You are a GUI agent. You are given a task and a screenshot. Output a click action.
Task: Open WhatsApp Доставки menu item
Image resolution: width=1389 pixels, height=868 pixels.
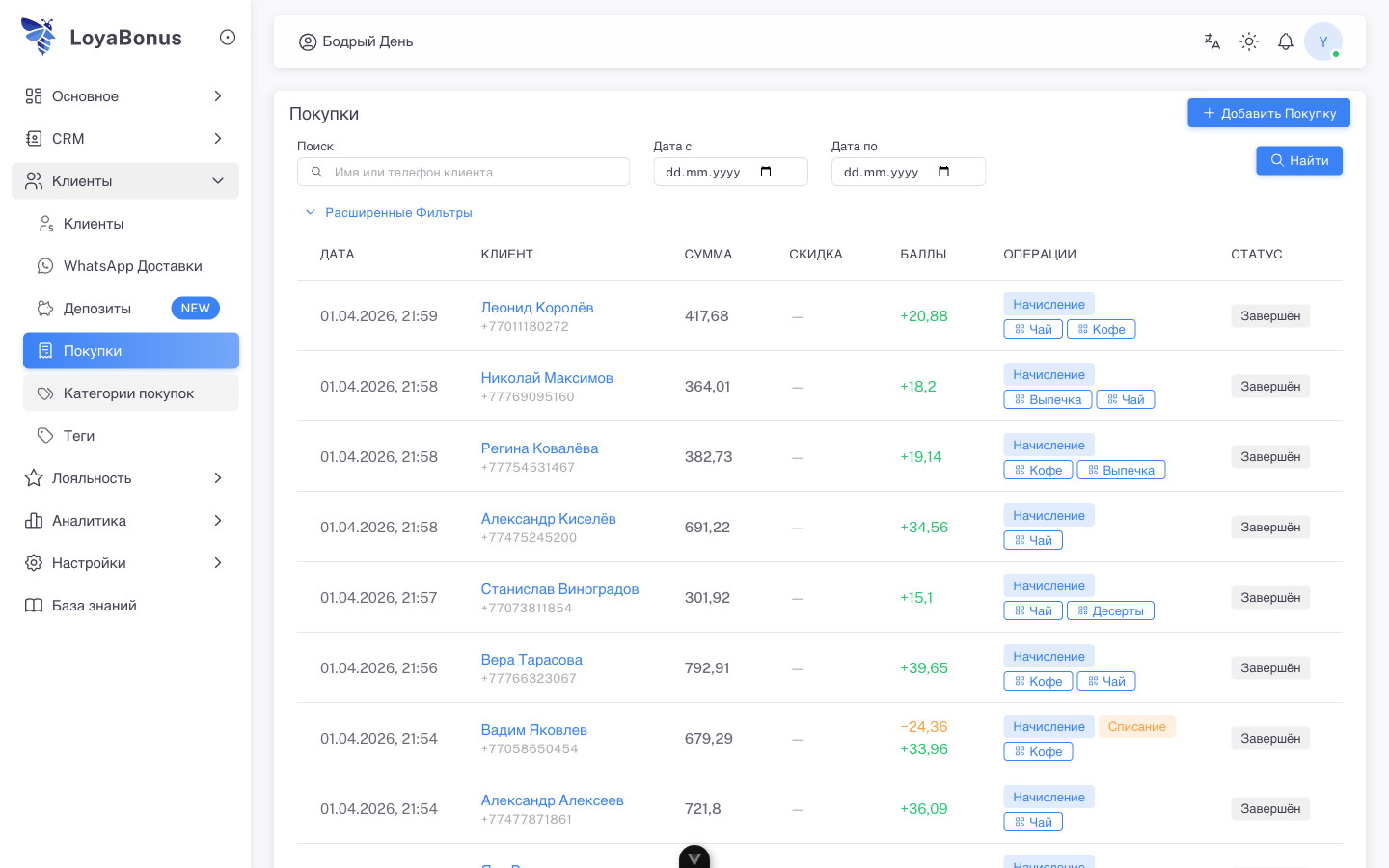point(132,266)
